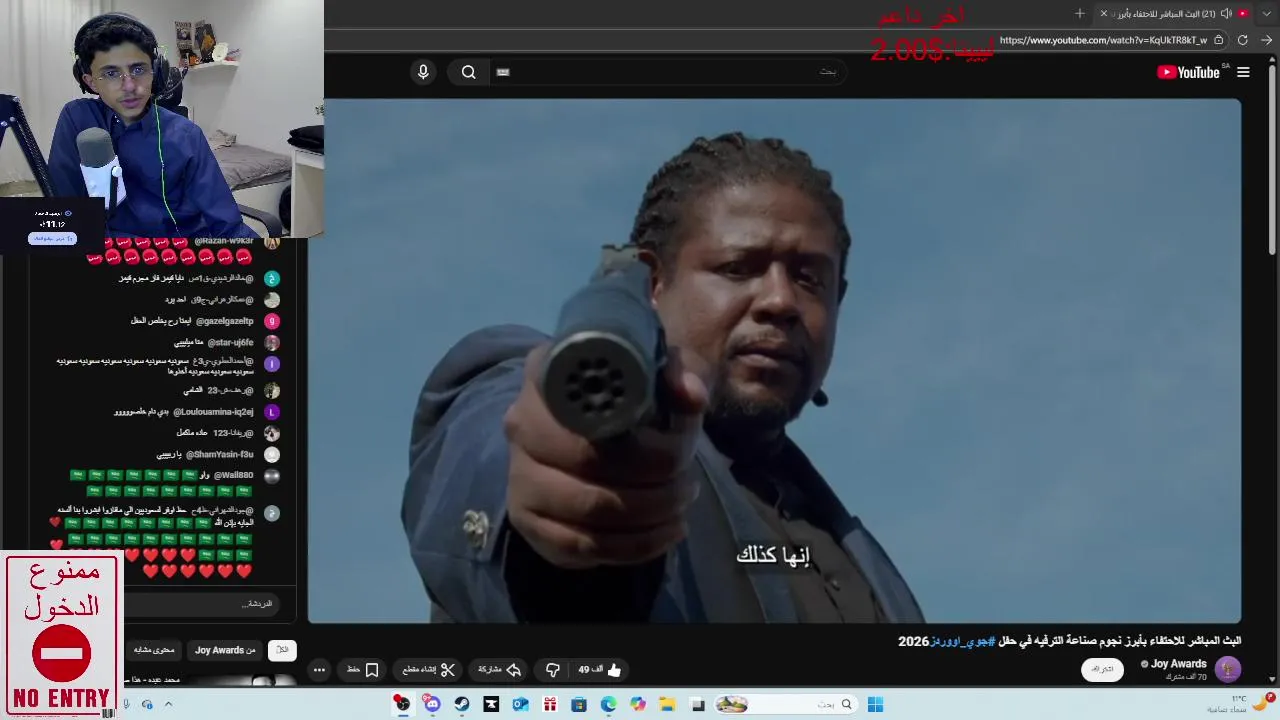Select the related content chip
The image size is (1280, 720).
point(154,650)
